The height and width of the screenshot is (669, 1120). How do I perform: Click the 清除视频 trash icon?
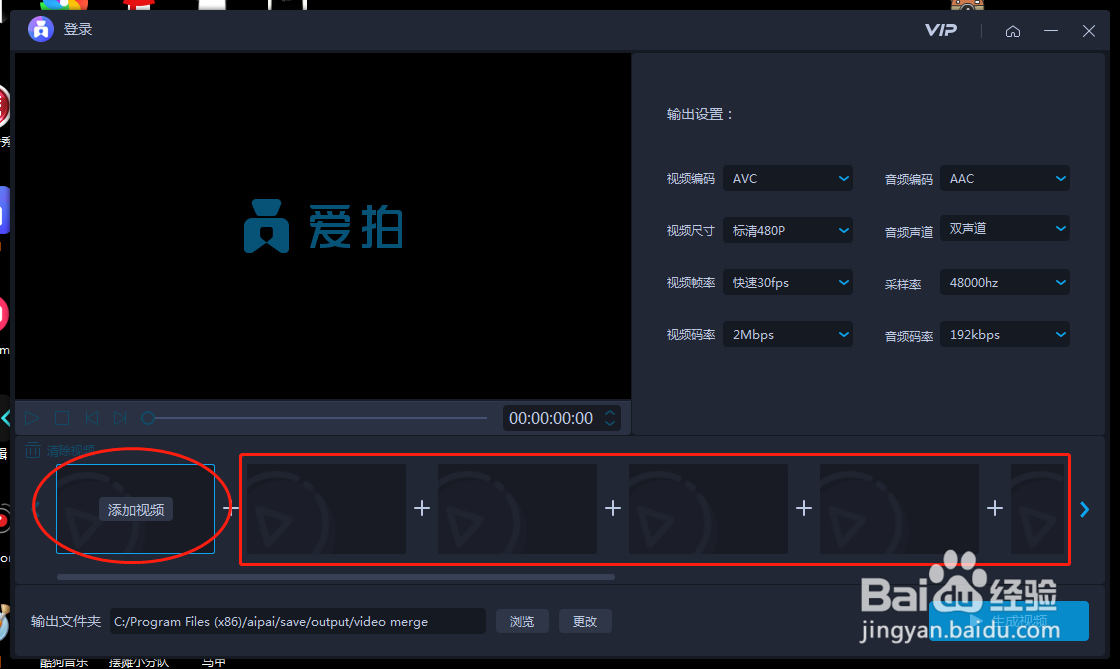33,450
